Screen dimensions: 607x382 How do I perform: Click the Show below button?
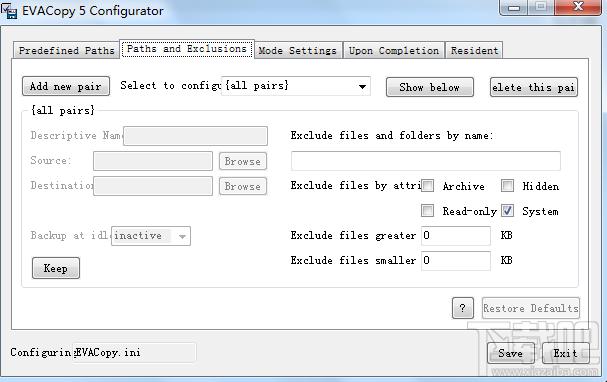pyautogui.click(x=430, y=87)
